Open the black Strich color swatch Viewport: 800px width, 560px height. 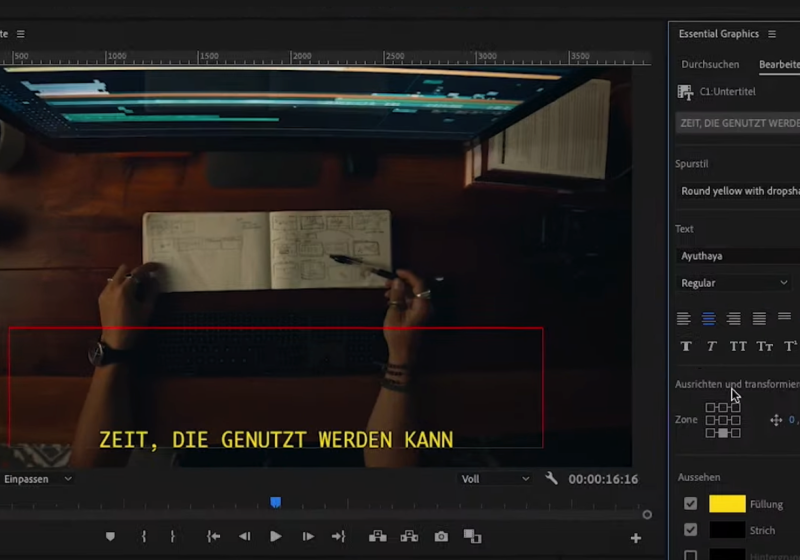click(727, 530)
